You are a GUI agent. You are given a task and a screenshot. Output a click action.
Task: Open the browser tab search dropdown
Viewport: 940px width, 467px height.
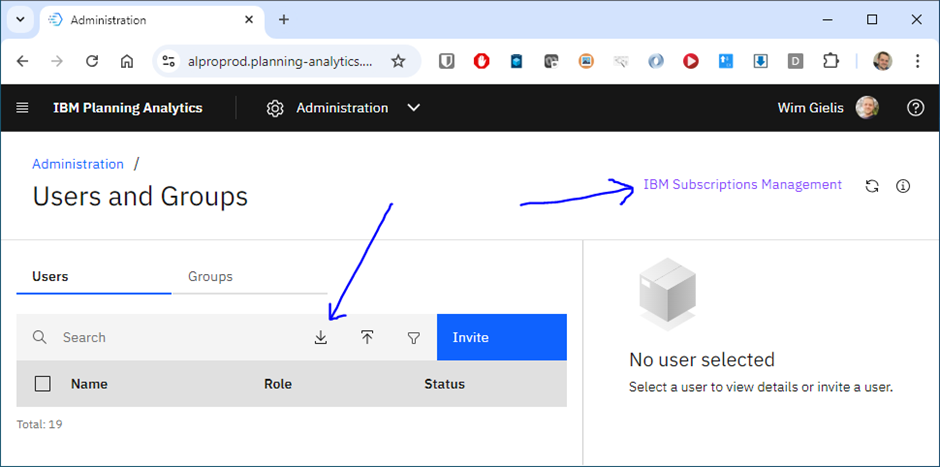click(20, 19)
